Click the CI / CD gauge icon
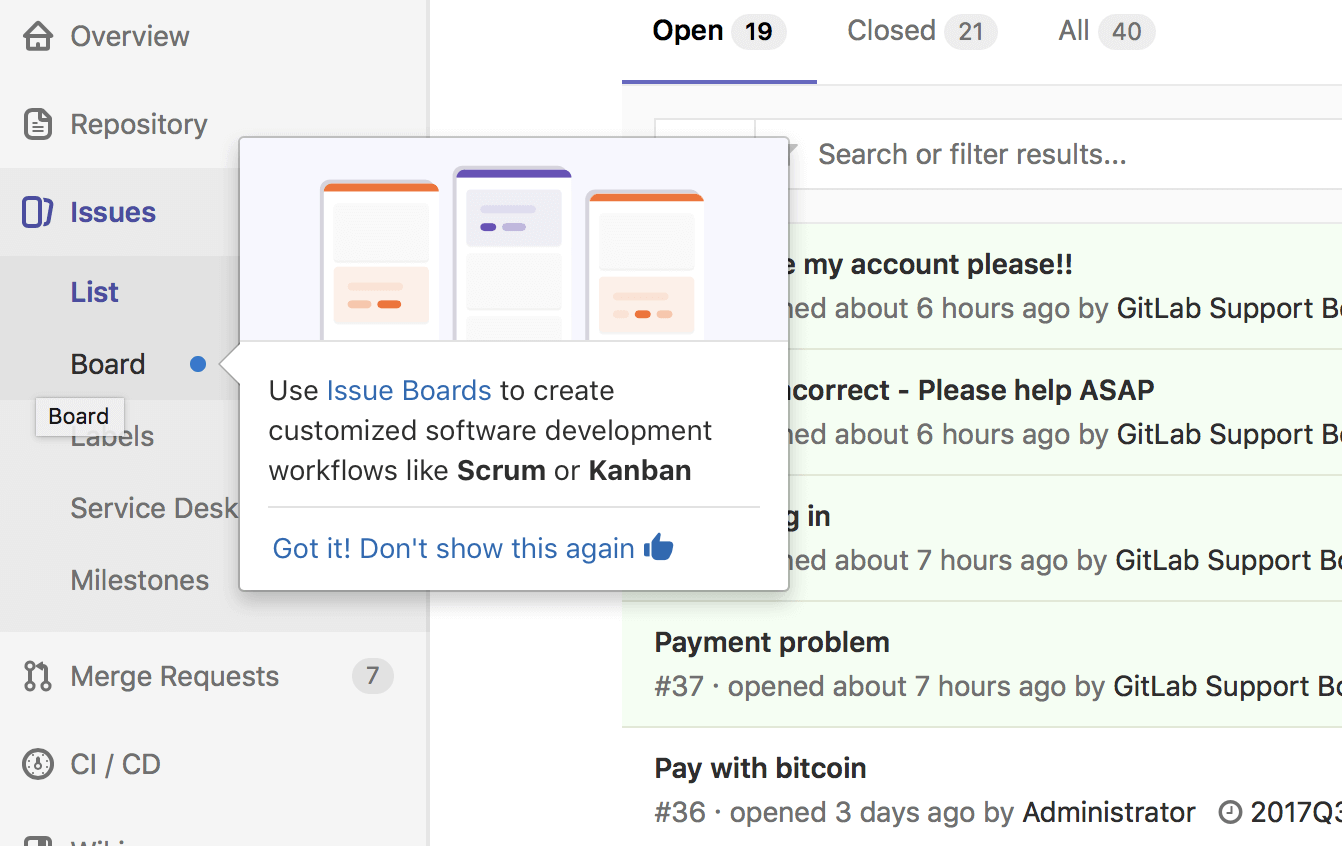The image size is (1342, 846). (38, 764)
